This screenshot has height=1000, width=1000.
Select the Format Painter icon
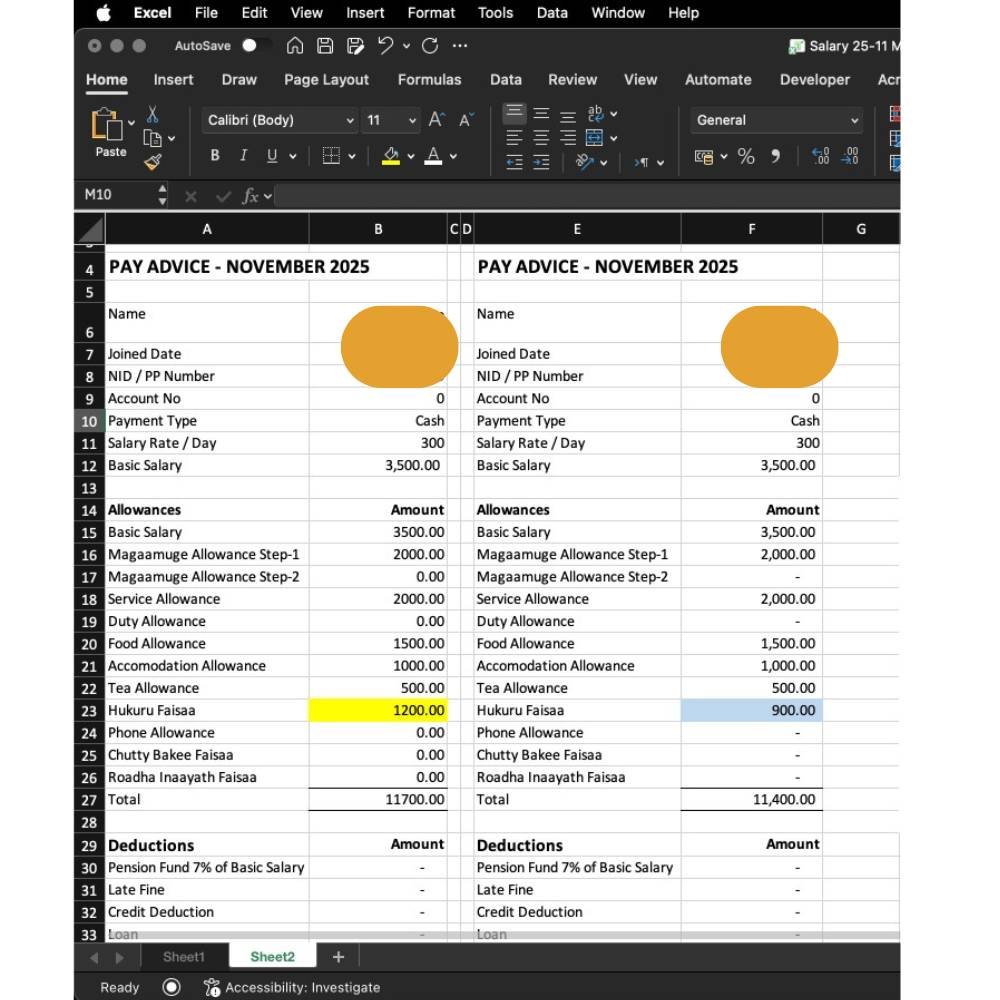point(151,160)
